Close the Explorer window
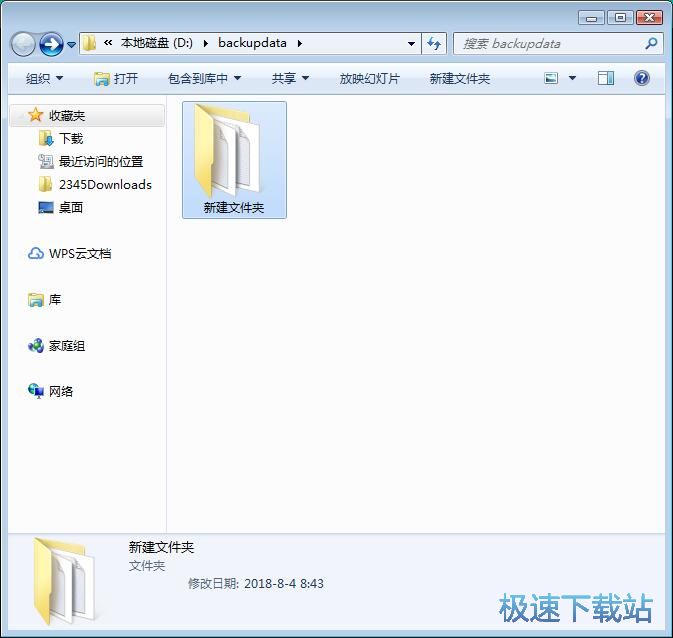This screenshot has height=638, width=673. click(x=649, y=18)
